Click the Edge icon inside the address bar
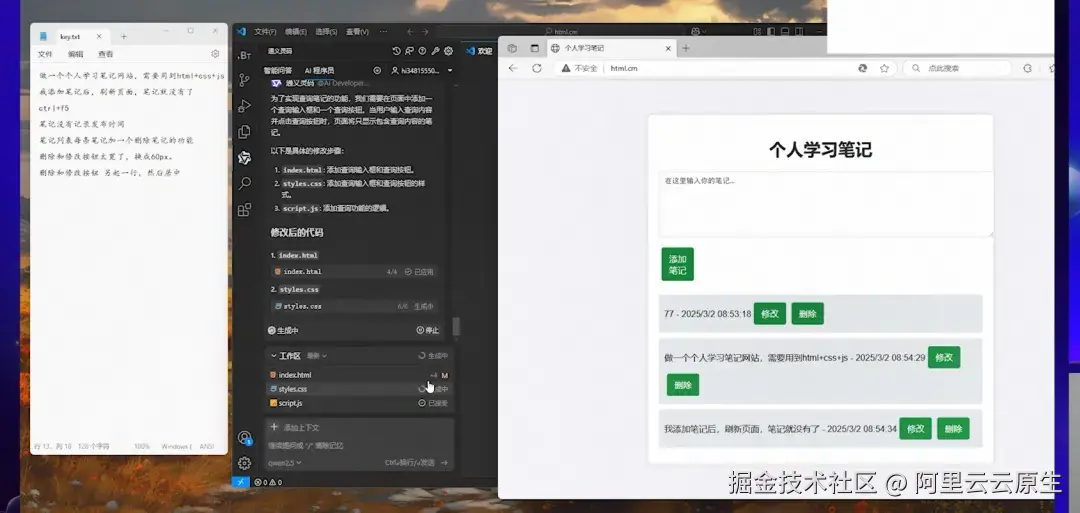1080x513 pixels. pos(862,68)
